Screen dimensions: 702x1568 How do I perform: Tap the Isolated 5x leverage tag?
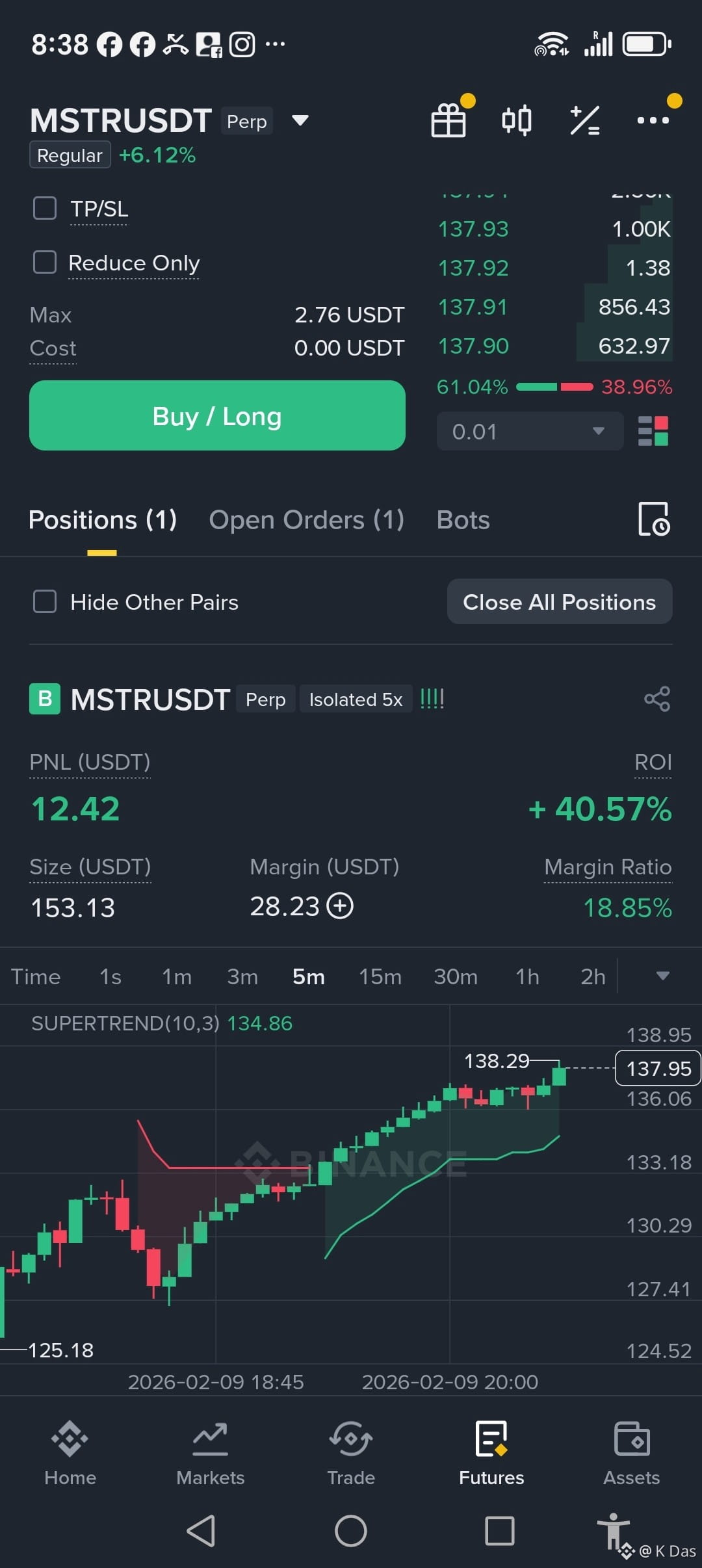356,699
